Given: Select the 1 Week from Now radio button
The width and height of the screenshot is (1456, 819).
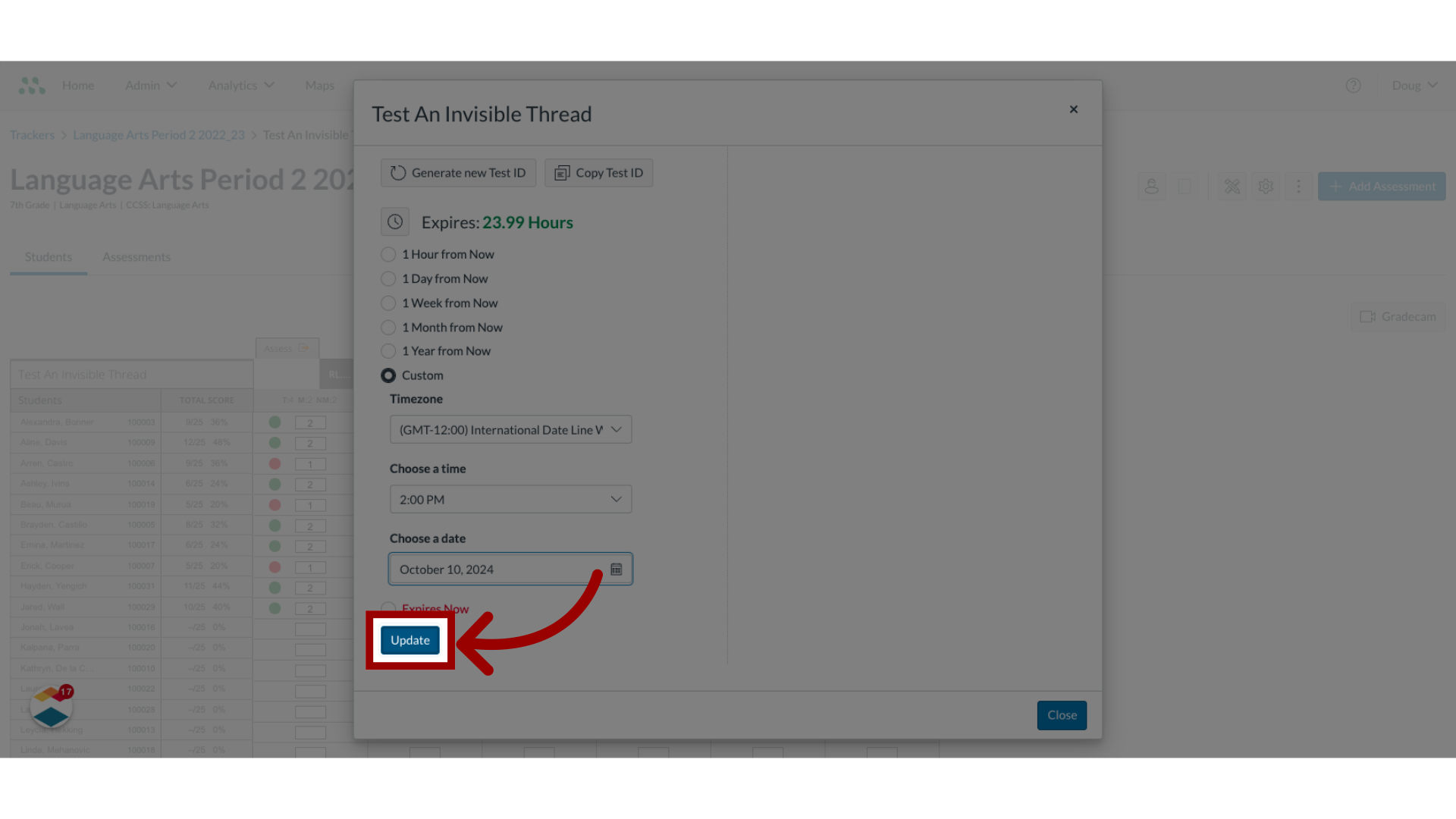Looking at the screenshot, I should pyautogui.click(x=388, y=302).
